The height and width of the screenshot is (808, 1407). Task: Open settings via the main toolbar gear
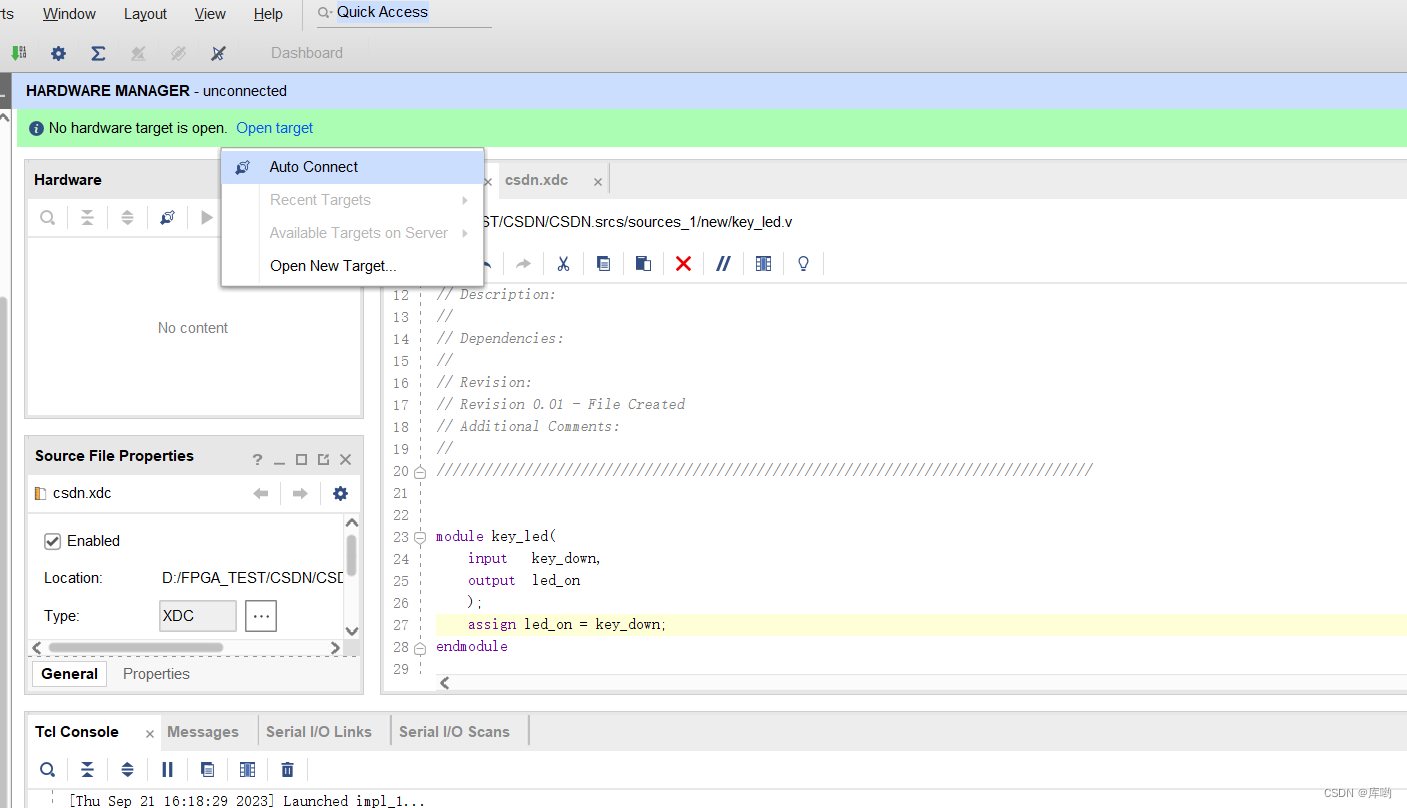pos(58,53)
